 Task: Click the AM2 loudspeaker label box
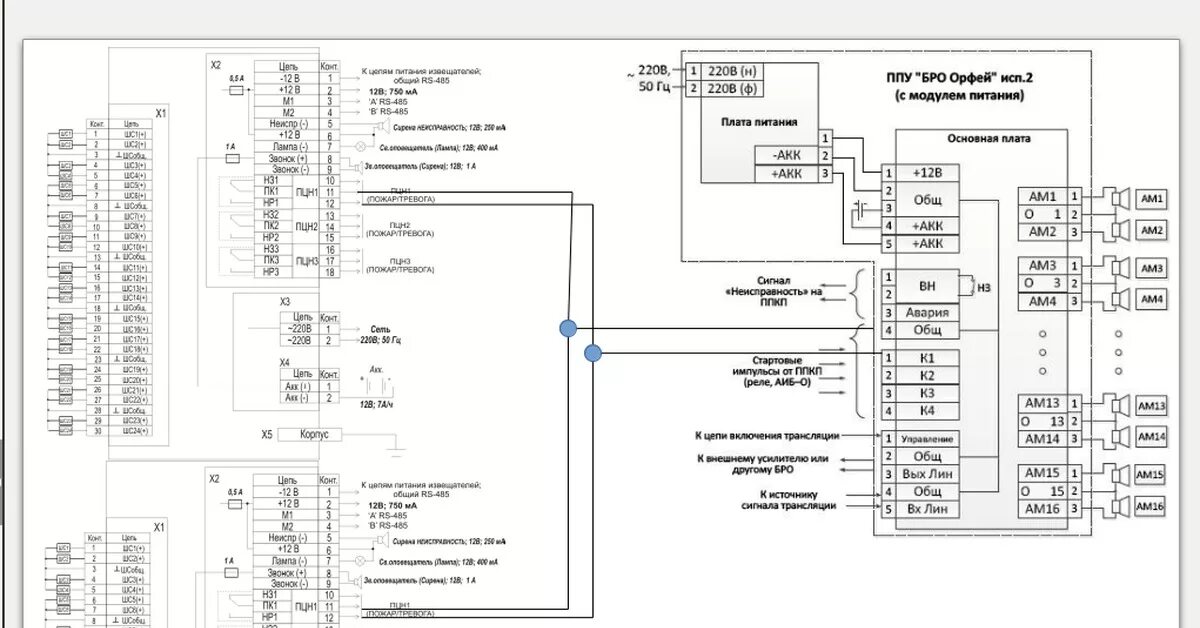[x=1152, y=231]
